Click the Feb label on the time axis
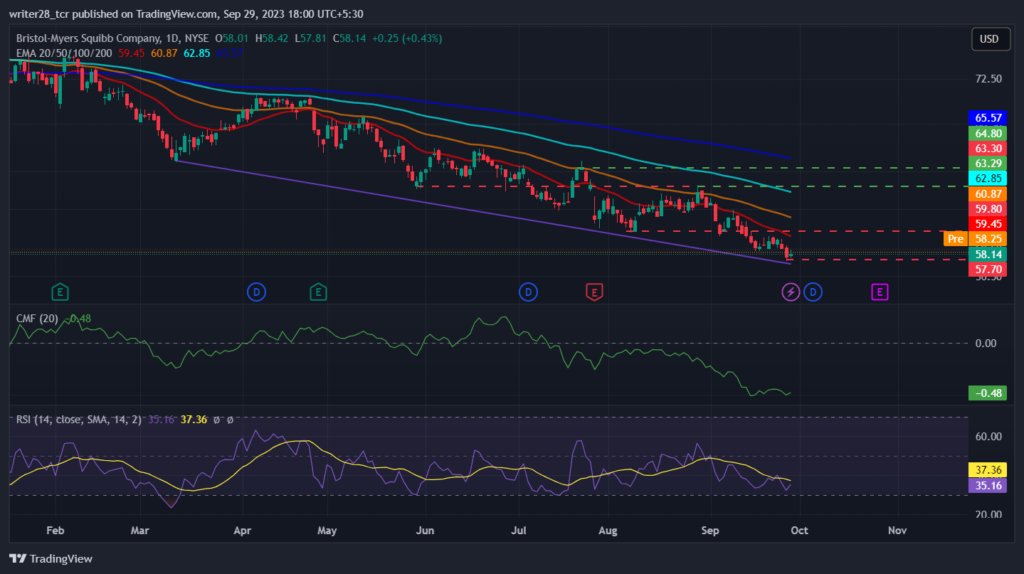Viewport: 1024px width, 574px height. [x=56, y=530]
